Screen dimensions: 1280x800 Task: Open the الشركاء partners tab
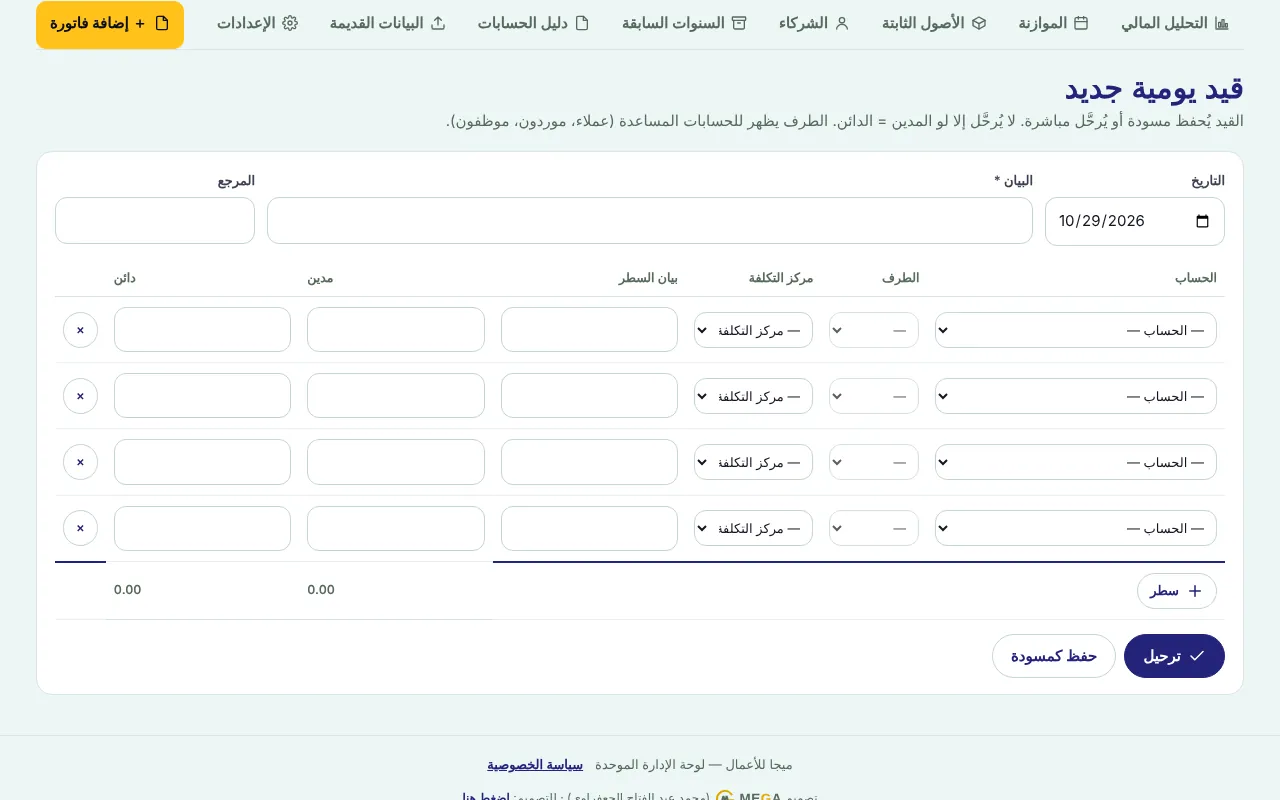coord(814,23)
